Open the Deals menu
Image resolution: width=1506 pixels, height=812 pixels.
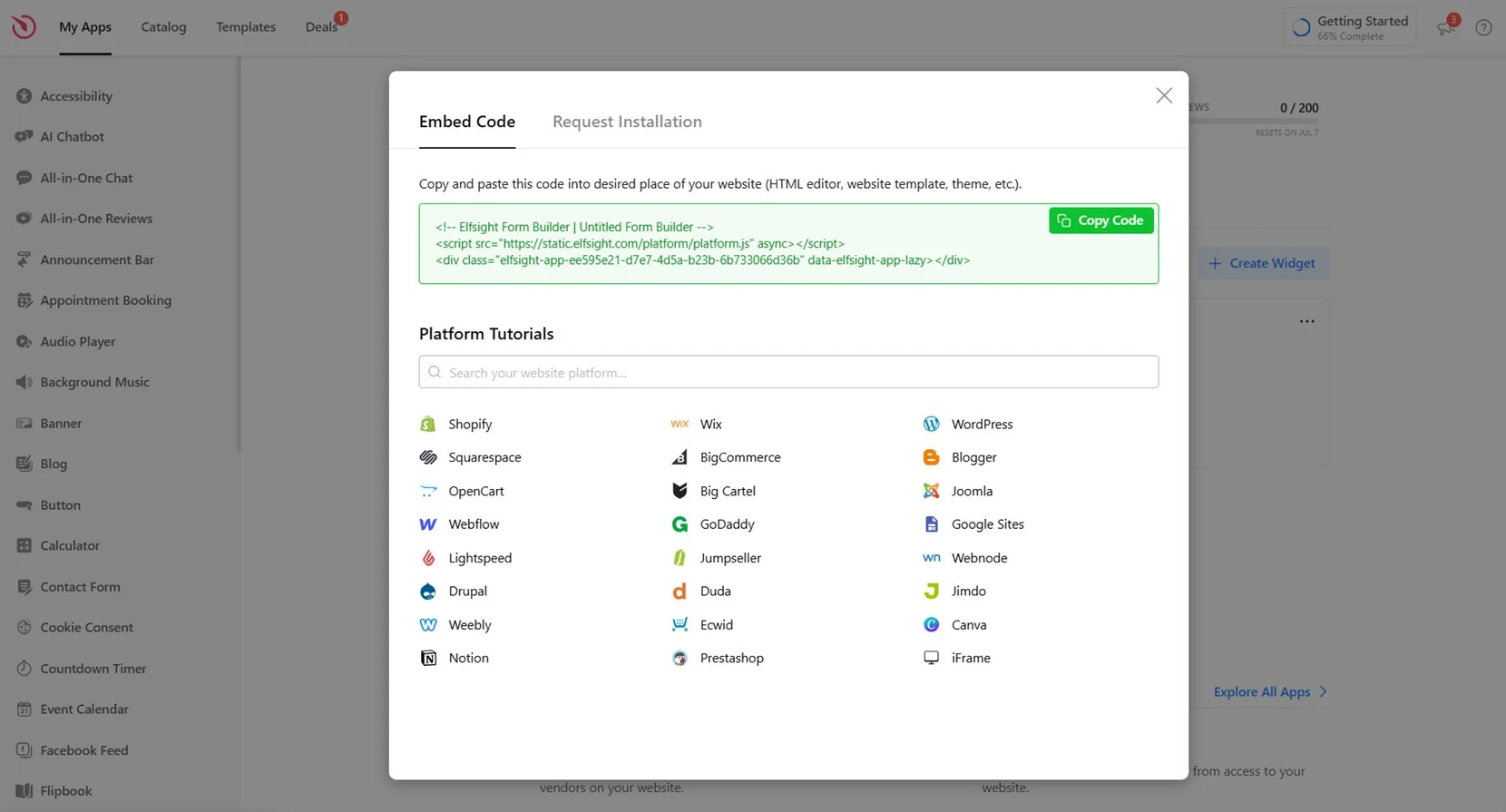tap(321, 27)
